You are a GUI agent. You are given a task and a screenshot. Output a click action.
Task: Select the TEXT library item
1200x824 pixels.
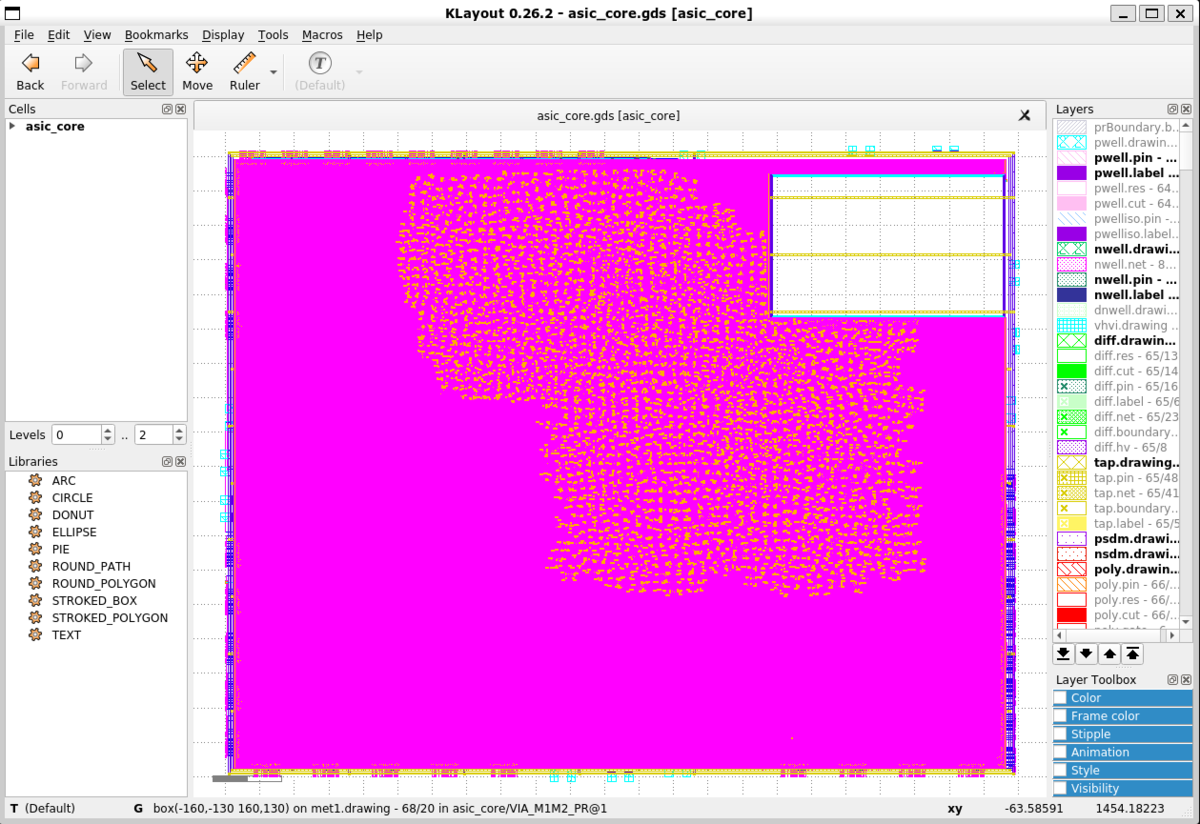point(67,635)
